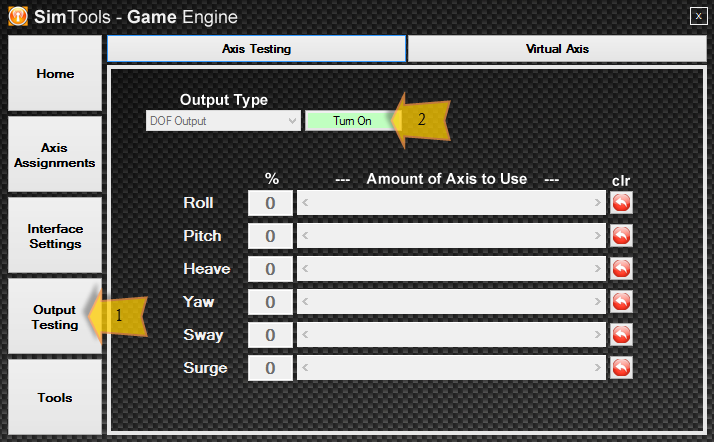Image resolution: width=714 pixels, height=442 pixels.
Task: Click the Pitch percent input field
Action: click(270, 236)
